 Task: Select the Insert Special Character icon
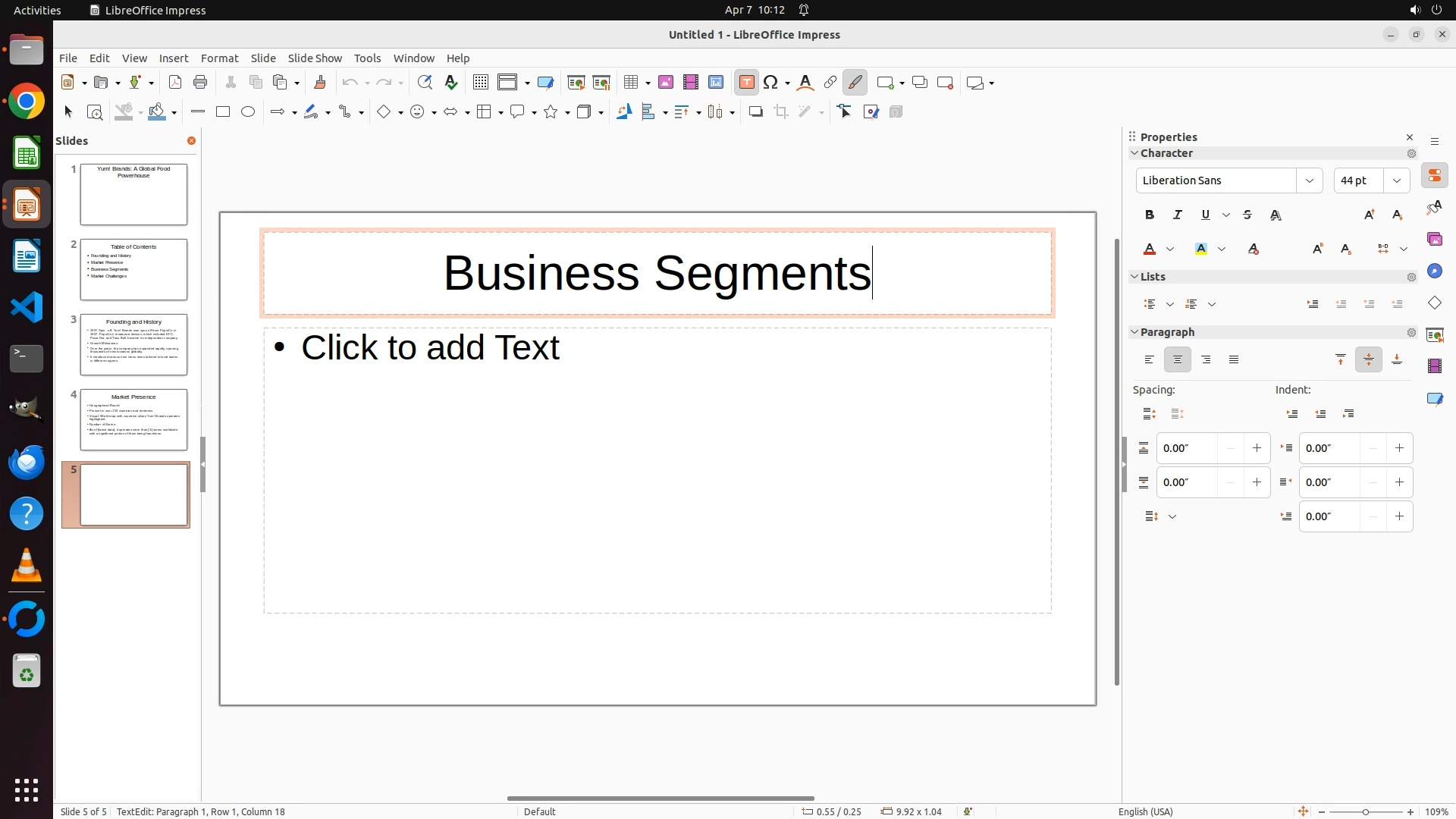[771, 83]
